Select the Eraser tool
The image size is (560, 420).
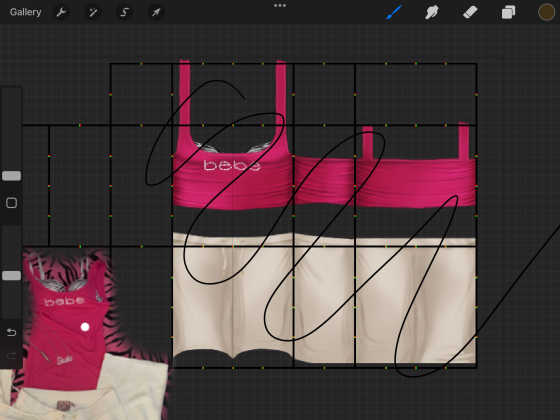pos(470,12)
